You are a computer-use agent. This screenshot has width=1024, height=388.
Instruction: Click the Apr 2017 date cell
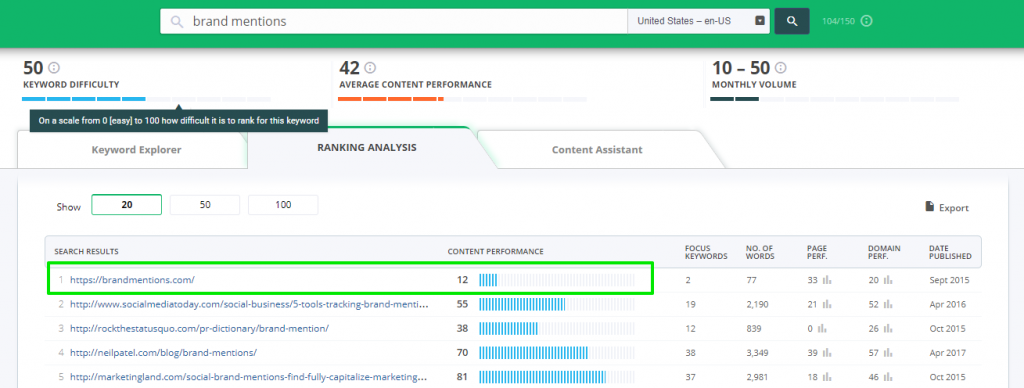point(948,353)
